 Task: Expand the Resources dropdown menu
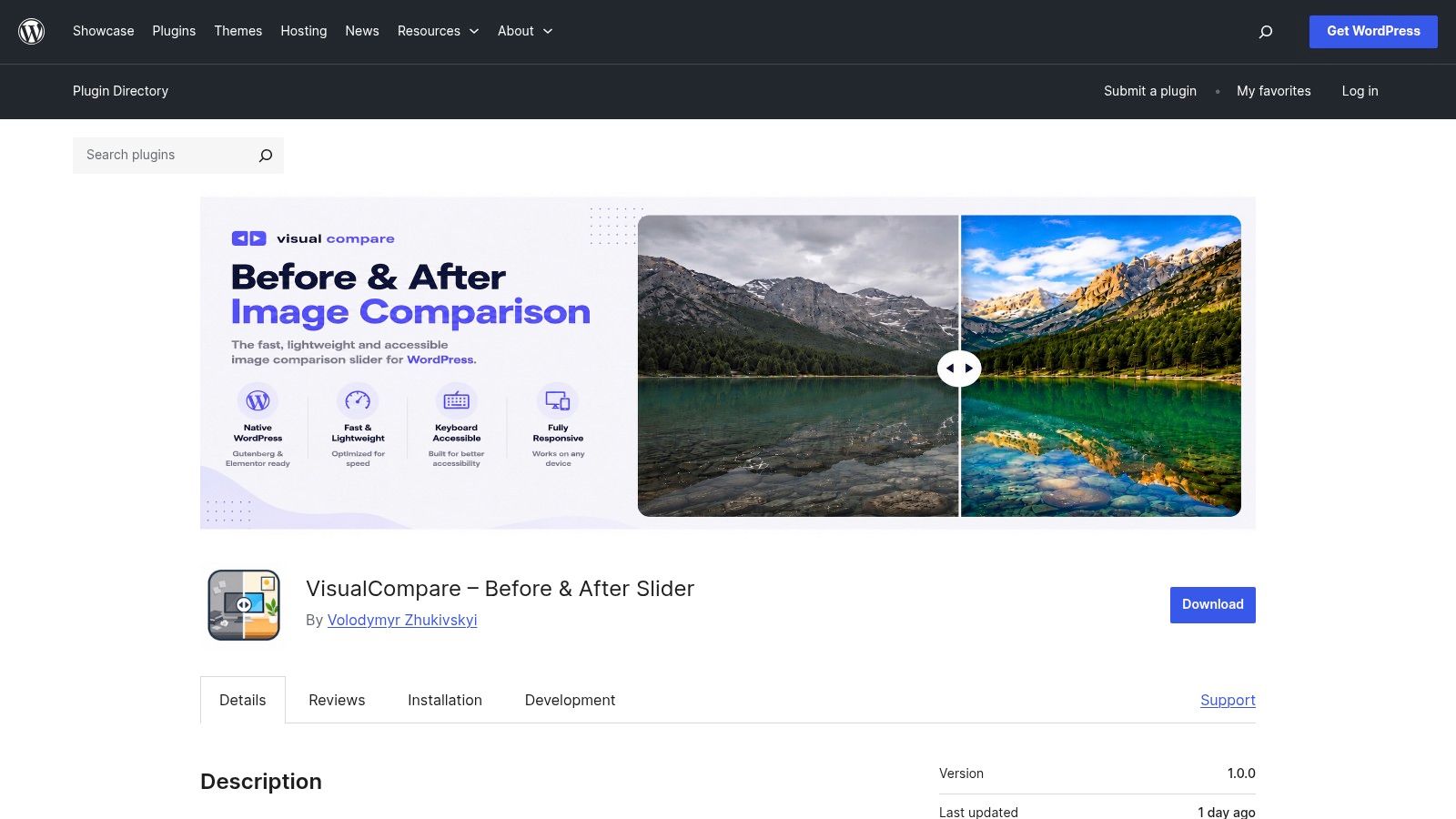pos(438,31)
